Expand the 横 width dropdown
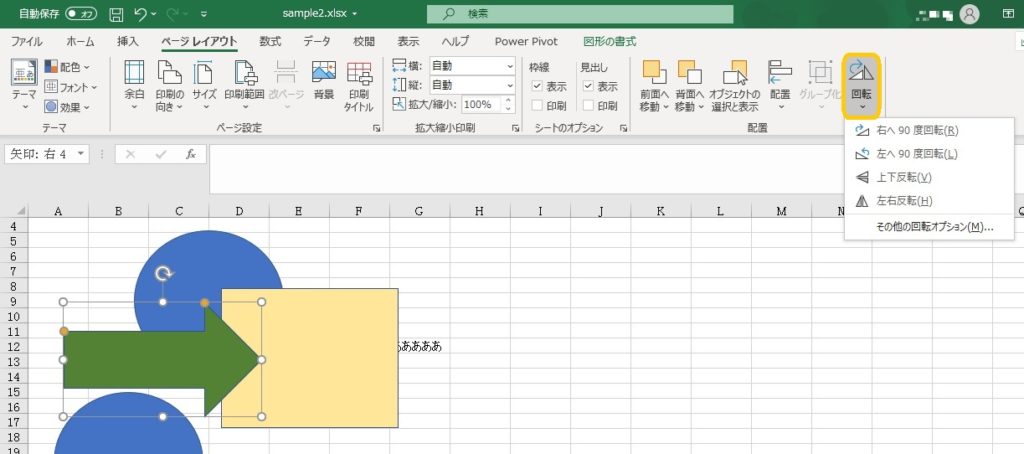Image resolution: width=1024 pixels, height=454 pixels. [x=508, y=66]
